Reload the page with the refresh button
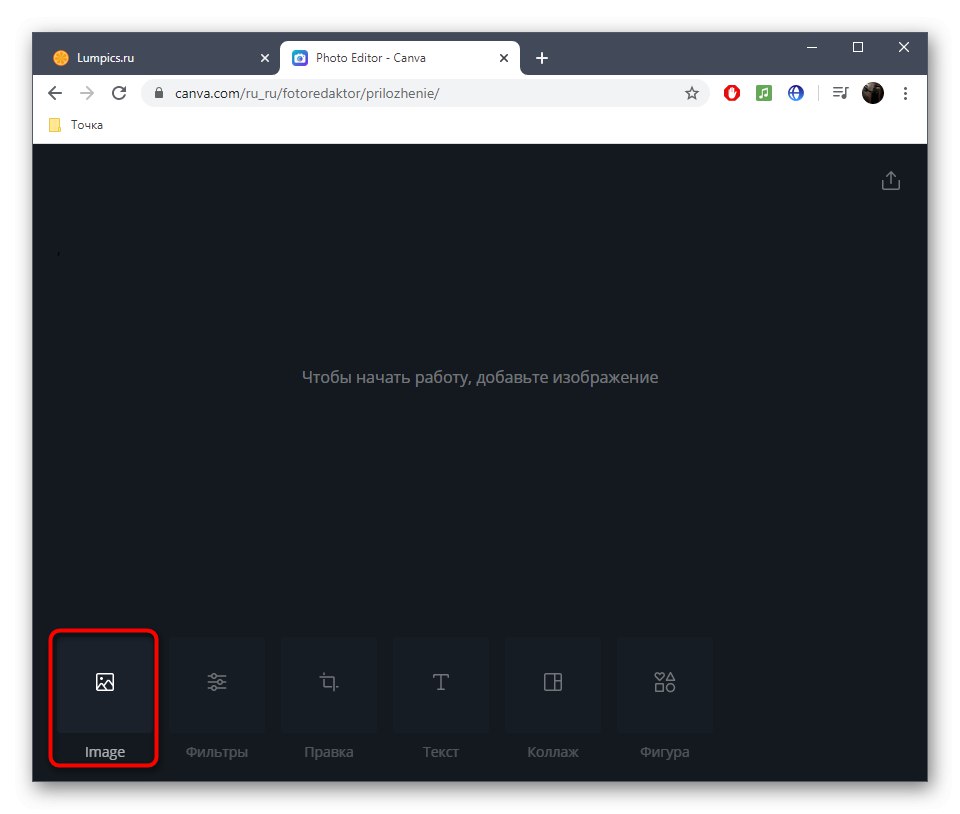Screen dimensions: 960x814 click(x=119, y=92)
